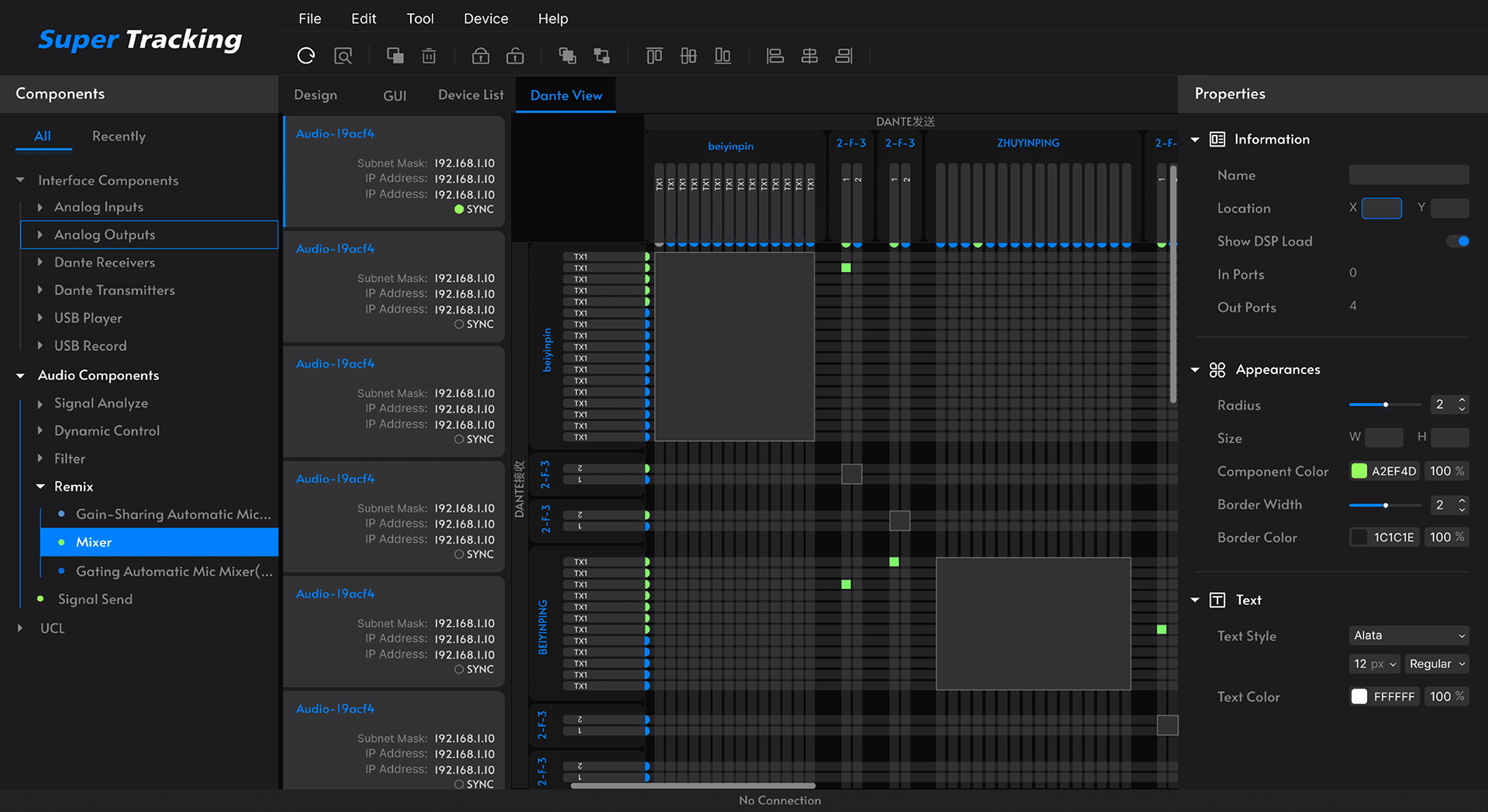Screen dimensions: 1488x812
Task: Click the Component Color green swatch
Action: pyautogui.click(x=1359, y=471)
